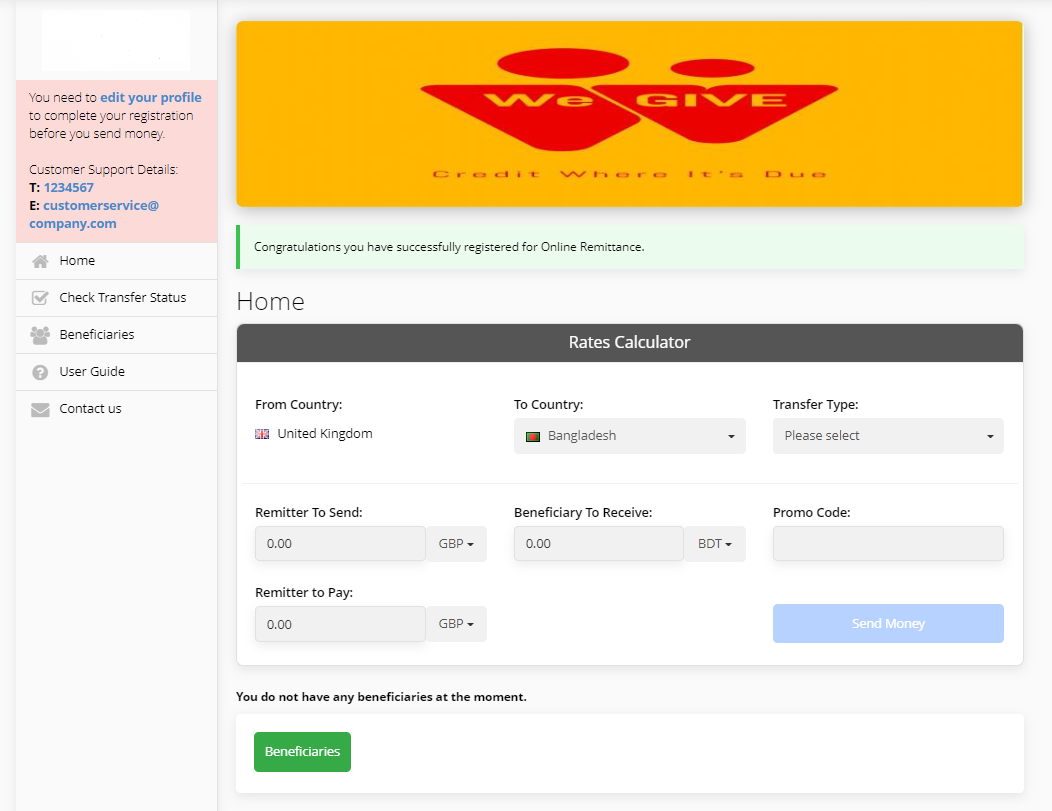Open the BDT currency dropdown
The height and width of the screenshot is (811, 1052).
click(x=715, y=543)
